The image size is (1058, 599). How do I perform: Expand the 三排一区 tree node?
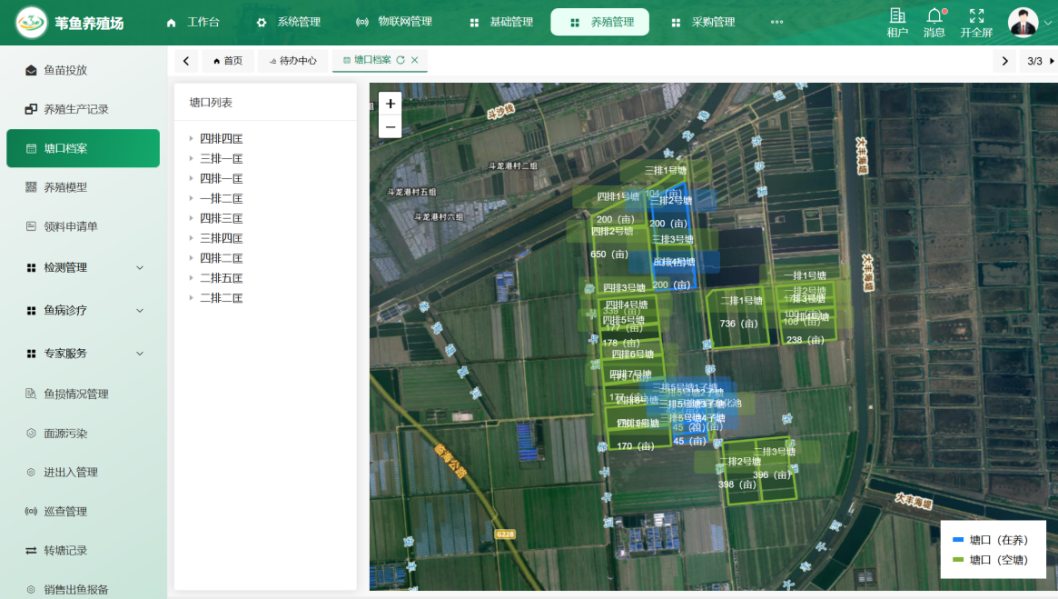coord(191,159)
